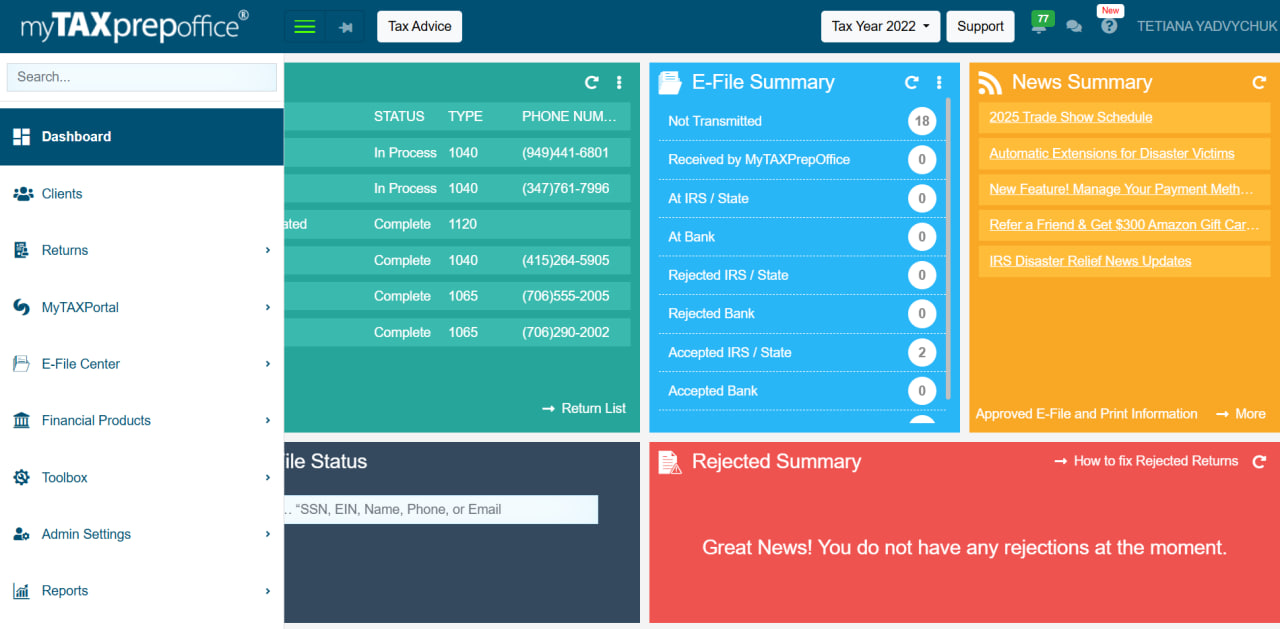Open the notifications bell with 77 badge
The width and height of the screenshot is (1280, 629).
(1040, 26)
